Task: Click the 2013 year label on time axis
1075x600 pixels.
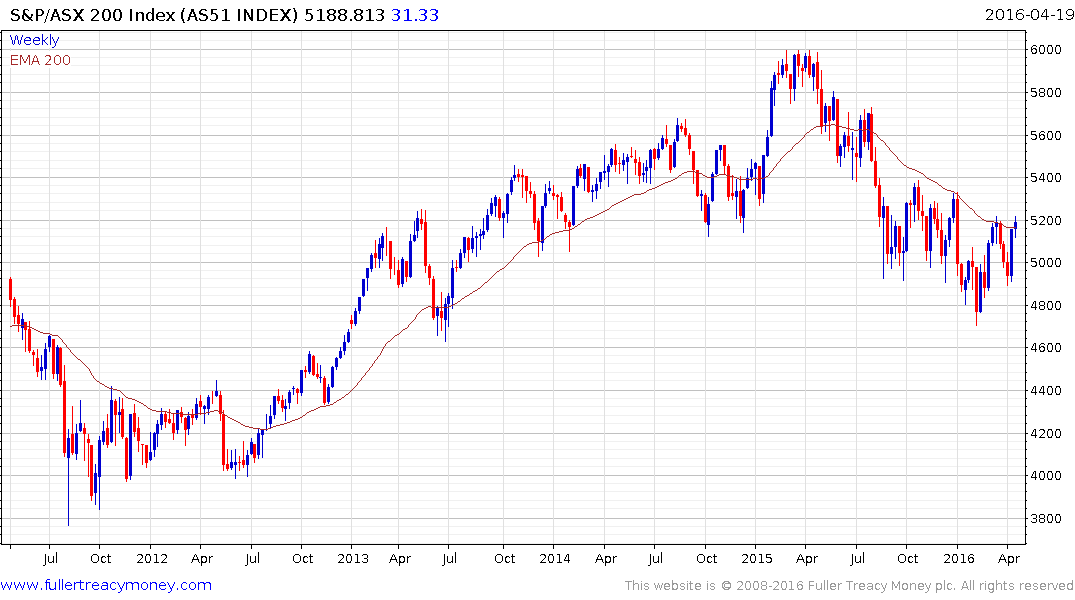Action: click(x=353, y=558)
